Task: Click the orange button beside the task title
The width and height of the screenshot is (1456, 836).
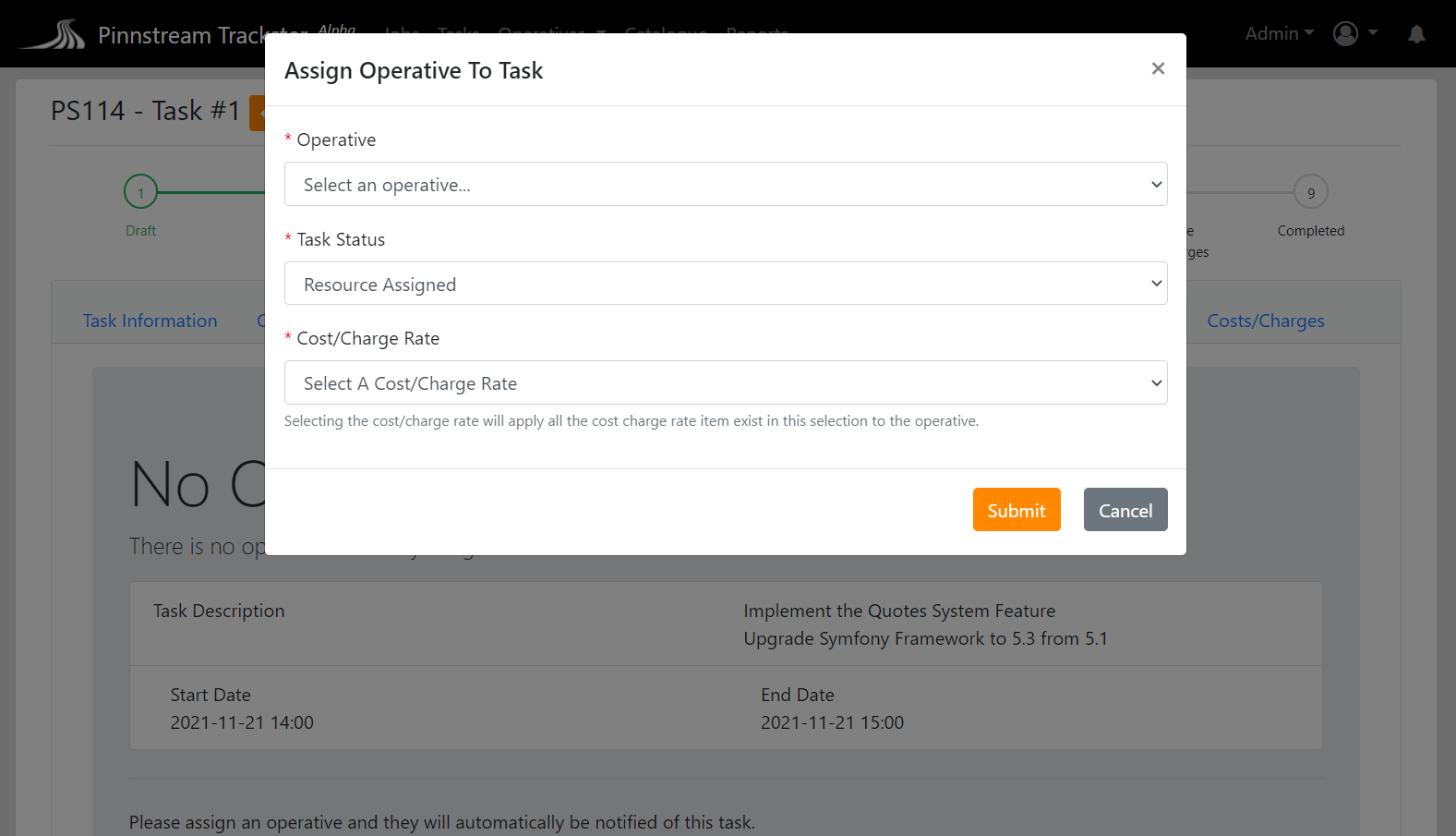Action: click(258, 113)
